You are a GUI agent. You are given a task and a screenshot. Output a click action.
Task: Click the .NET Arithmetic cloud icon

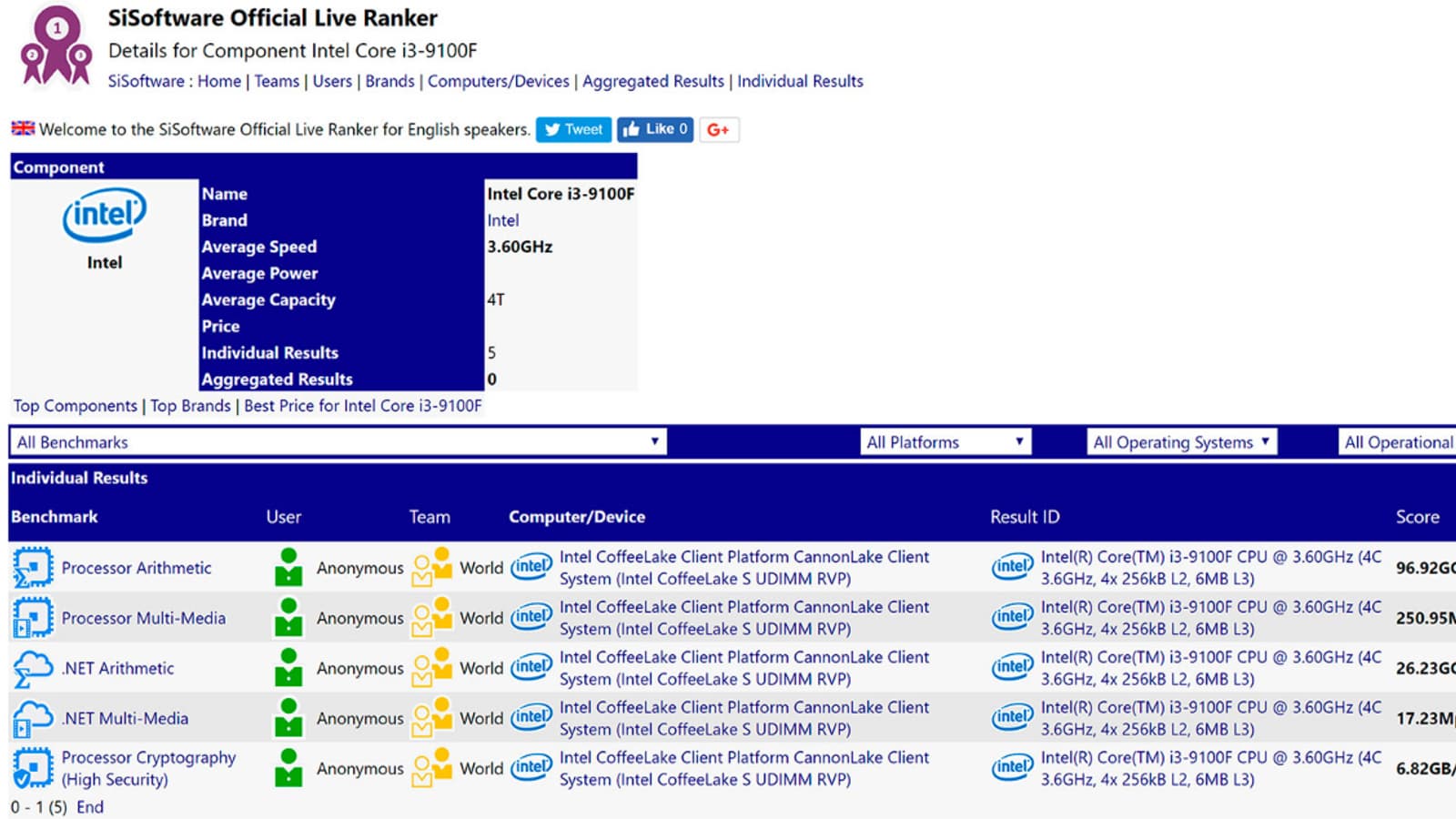click(x=33, y=668)
